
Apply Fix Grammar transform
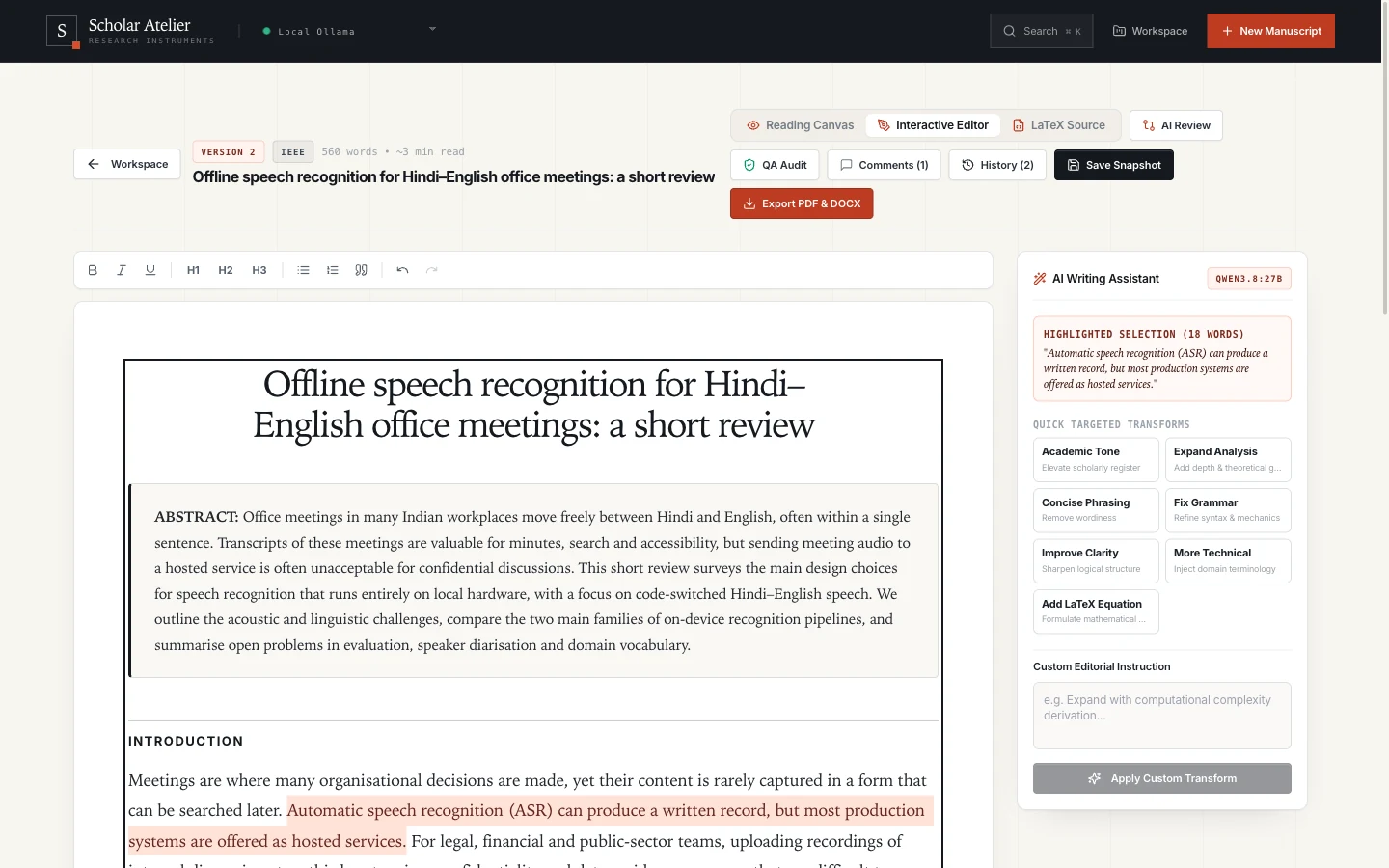(1228, 510)
